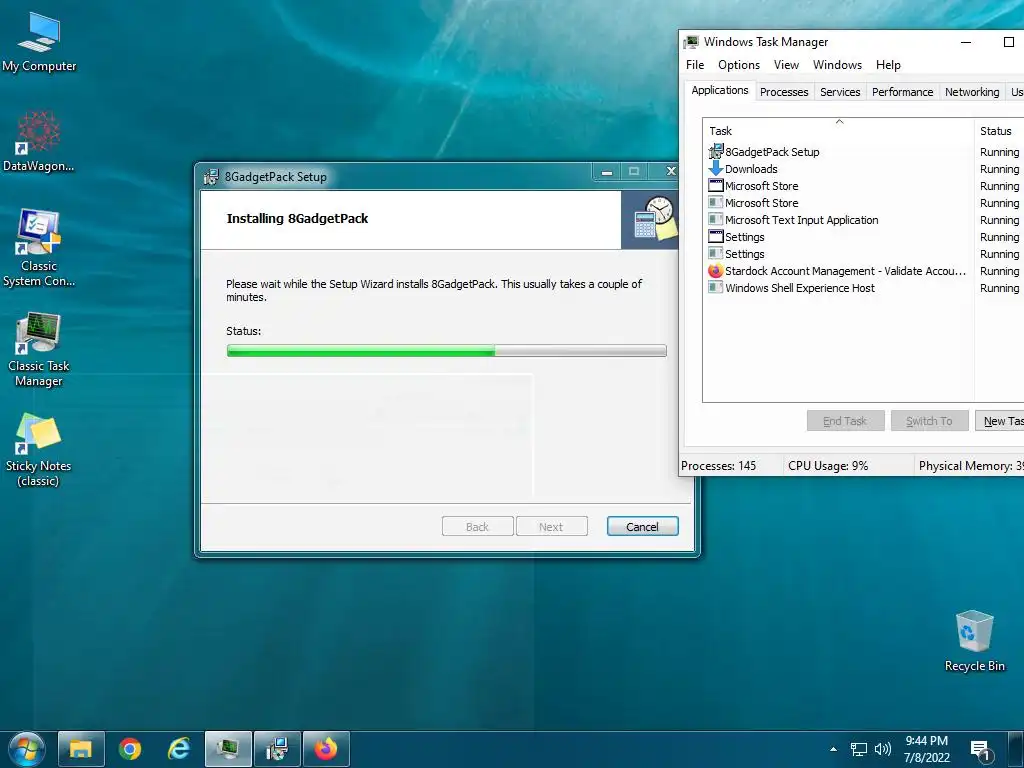Image resolution: width=1024 pixels, height=768 pixels.
Task: Switch to 8GadgetPack installer taskbar button
Action: [277, 749]
